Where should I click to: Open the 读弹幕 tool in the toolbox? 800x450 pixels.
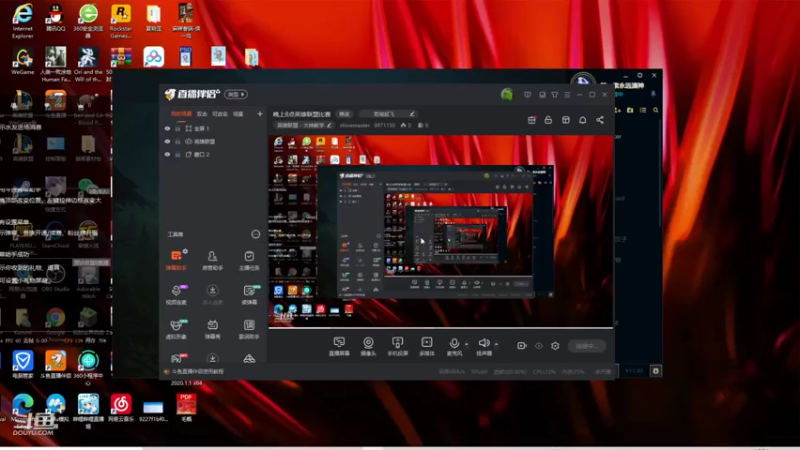pos(249,294)
